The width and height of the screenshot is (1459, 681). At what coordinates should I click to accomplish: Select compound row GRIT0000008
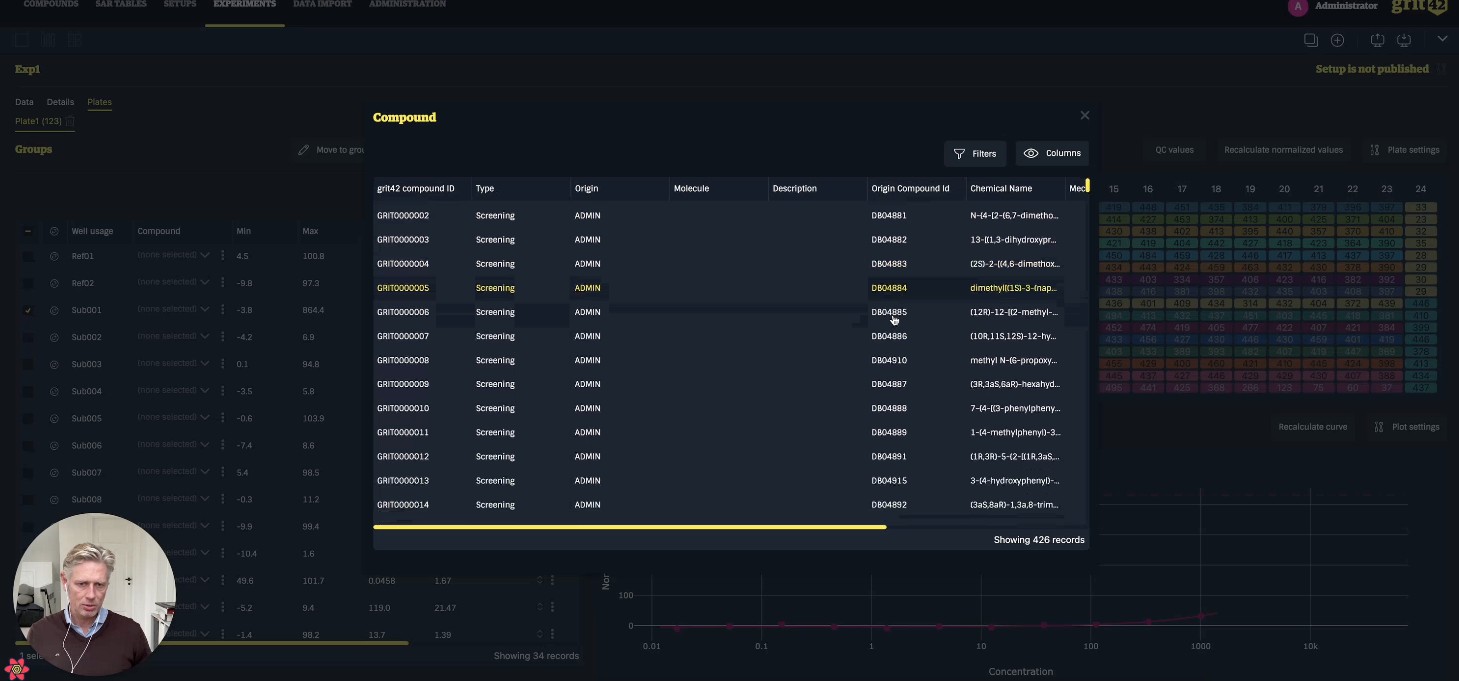click(403, 360)
